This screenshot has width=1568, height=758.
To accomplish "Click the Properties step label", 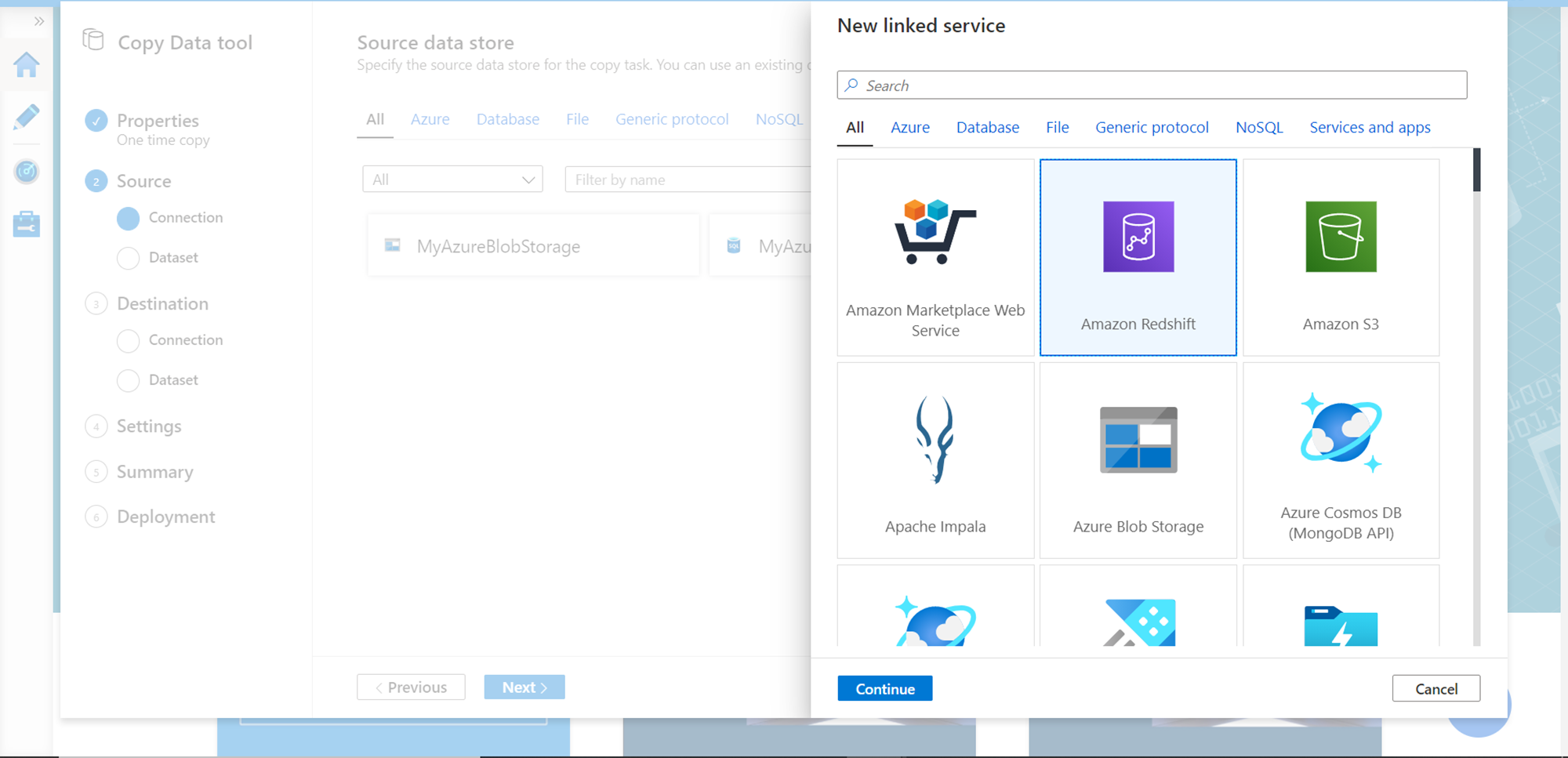I will pos(158,121).
